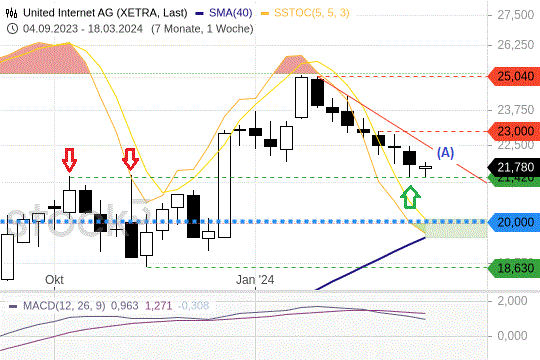Click the black 21,780 last price tag
540x360 pixels.
point(514,167)
